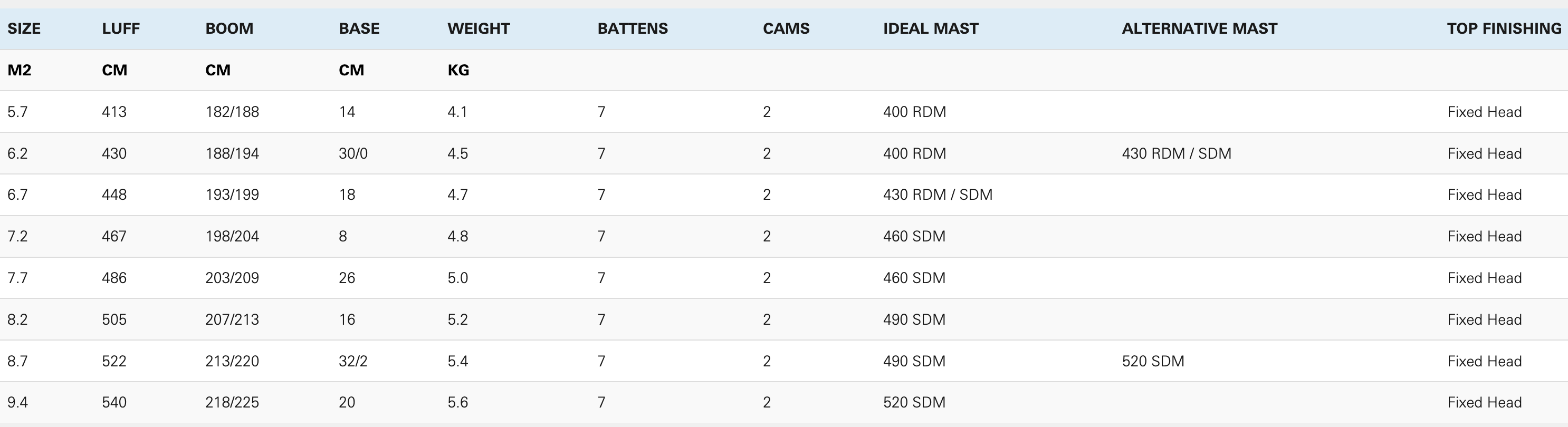This screenshot has height=427, width=1568.
Task: Click the BOOM column header
Action: (x=229, y=28)
